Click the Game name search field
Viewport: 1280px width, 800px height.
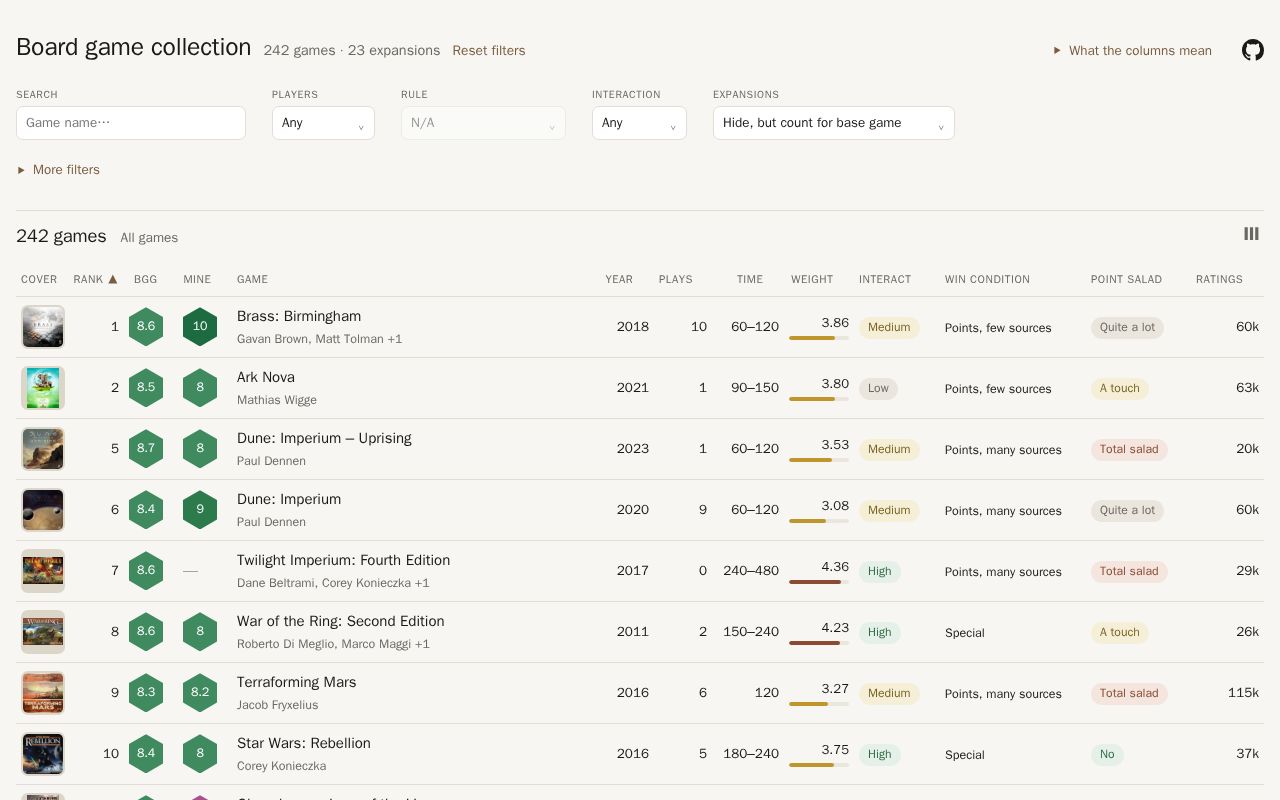(x=131, y=123)
